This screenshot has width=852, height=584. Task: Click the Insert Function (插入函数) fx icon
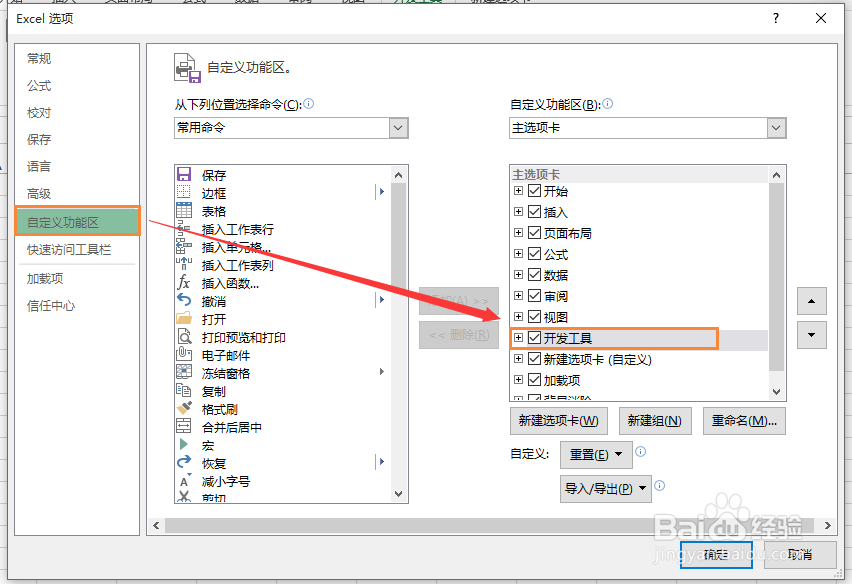tap(184, 282)
